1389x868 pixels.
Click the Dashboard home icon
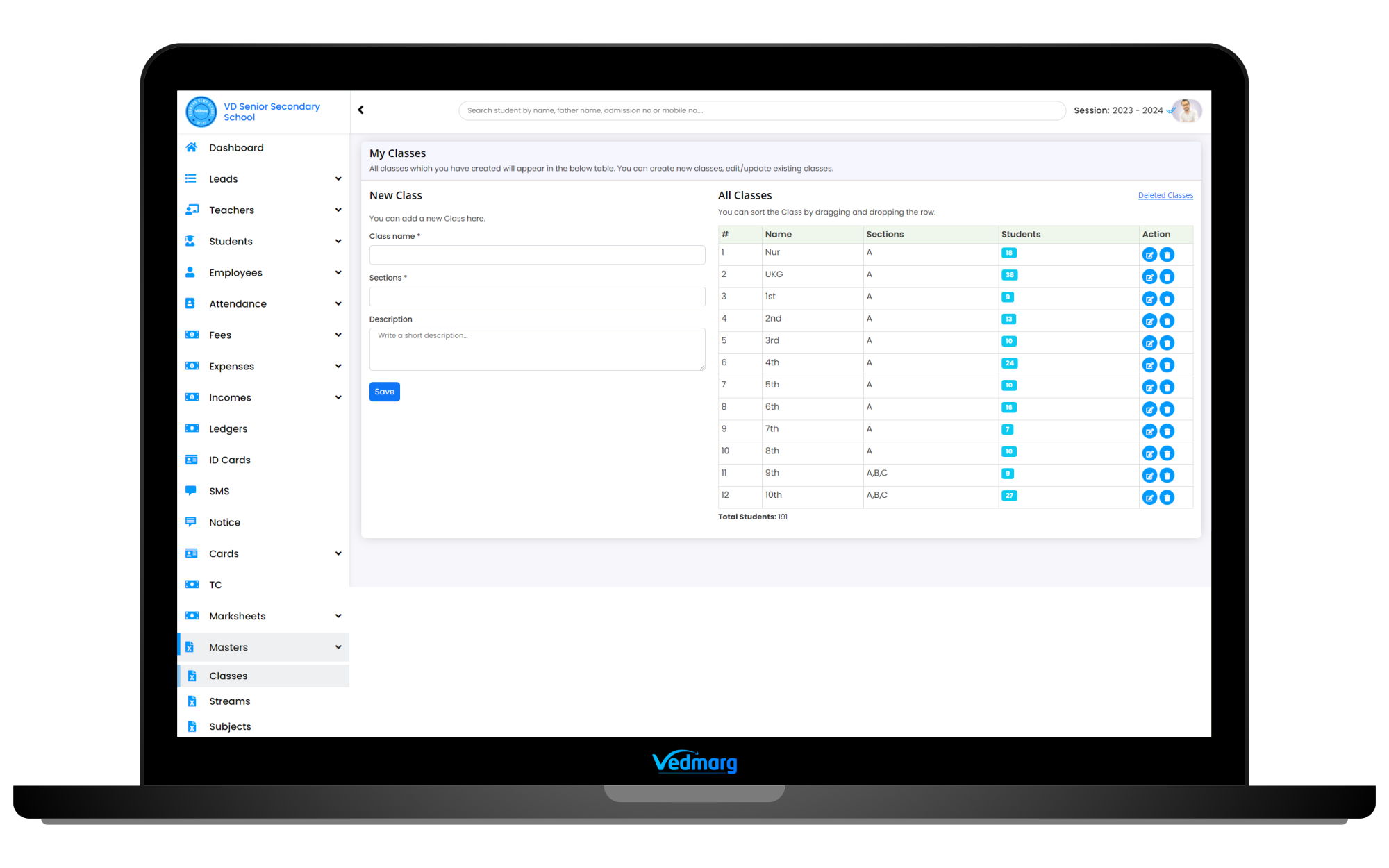191,147
